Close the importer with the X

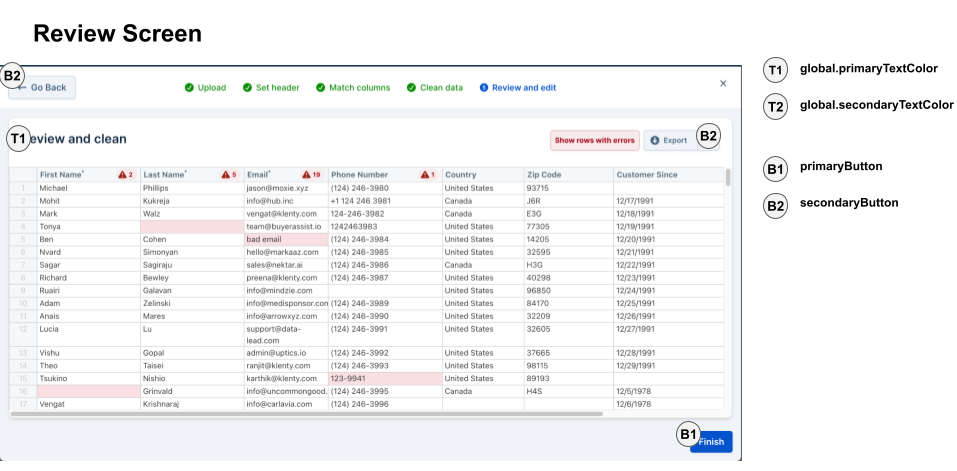click(723, 84)
